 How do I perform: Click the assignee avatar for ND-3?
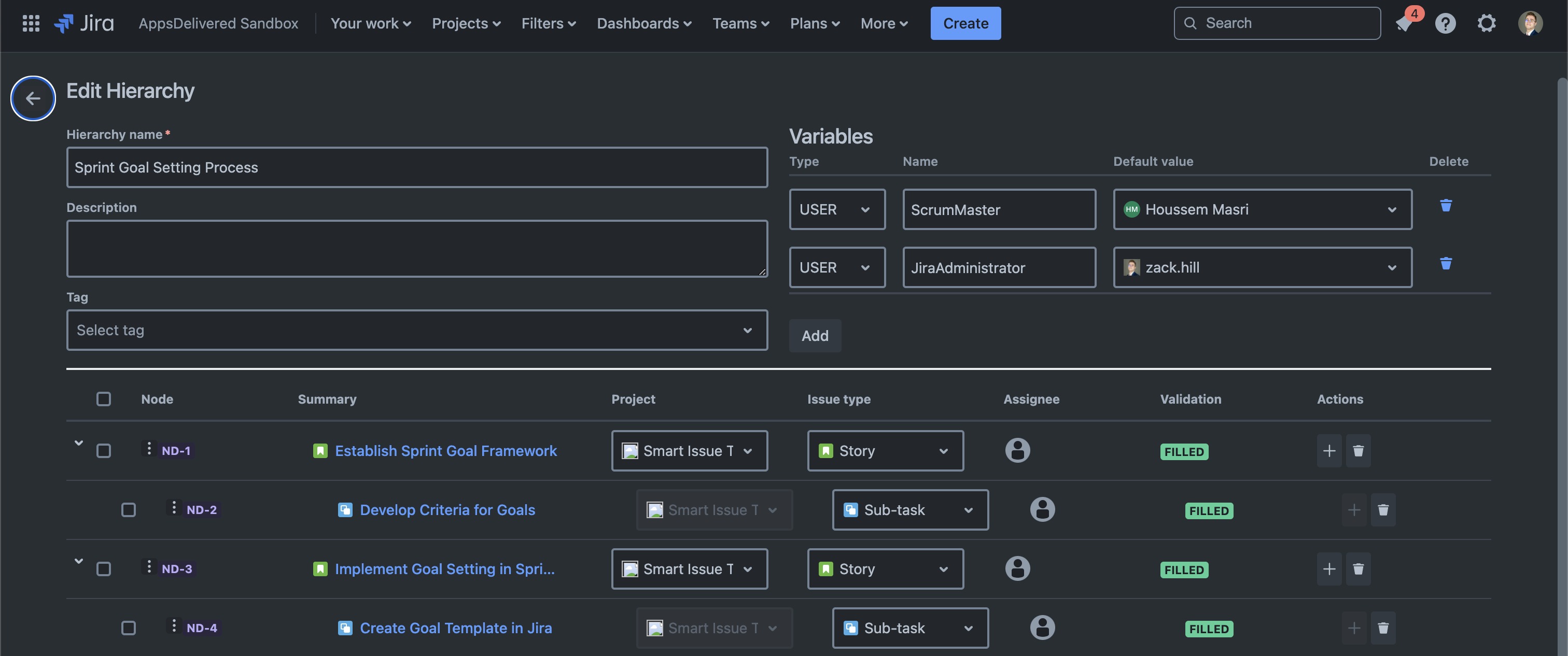tap(1017, 568)
